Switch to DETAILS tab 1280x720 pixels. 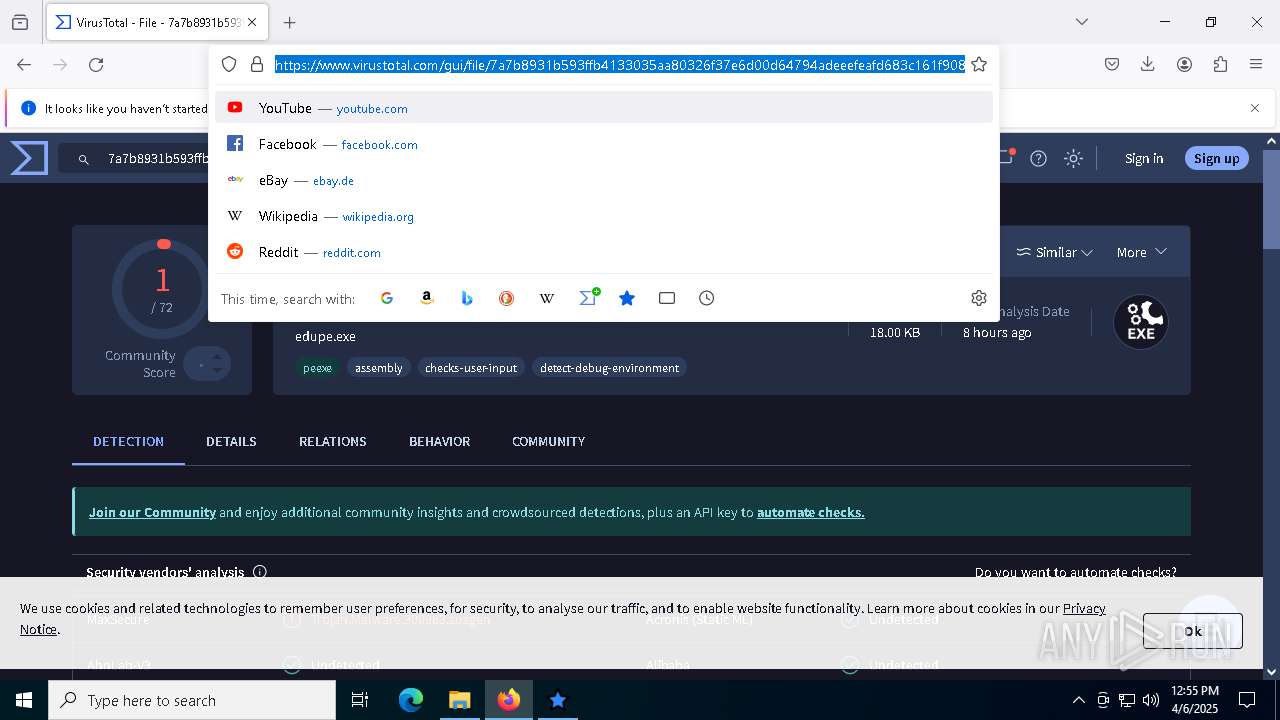tap(231, 441)
